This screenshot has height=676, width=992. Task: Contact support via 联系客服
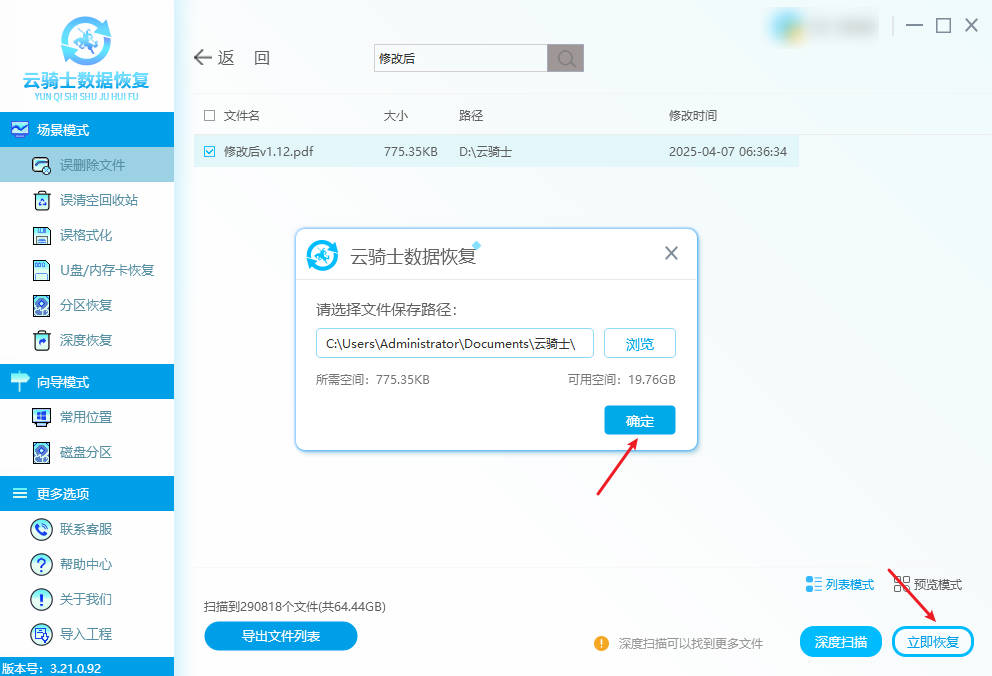tap(86, 529)
